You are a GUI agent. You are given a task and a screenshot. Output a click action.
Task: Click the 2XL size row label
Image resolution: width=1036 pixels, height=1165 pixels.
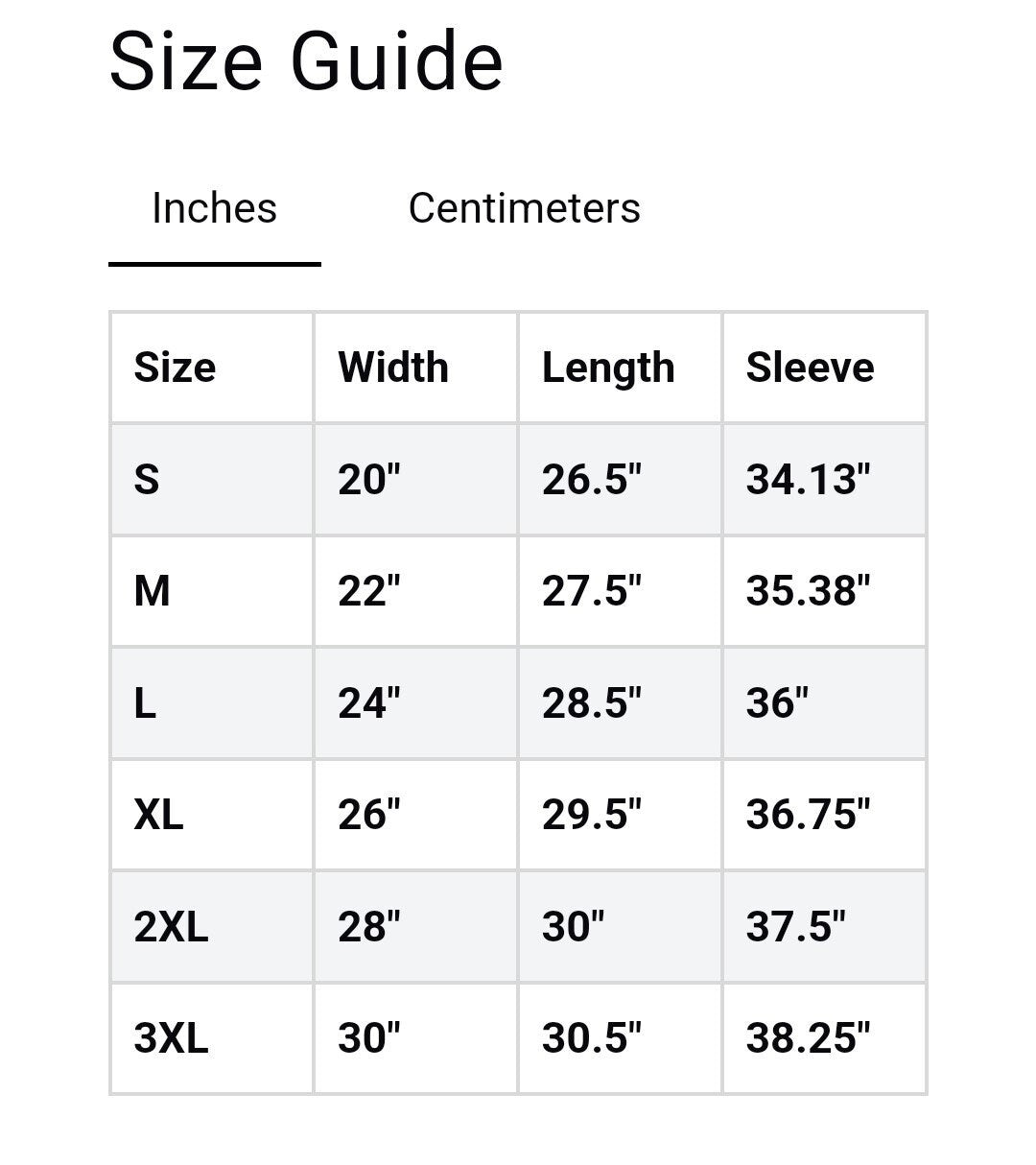pos(171,926)
